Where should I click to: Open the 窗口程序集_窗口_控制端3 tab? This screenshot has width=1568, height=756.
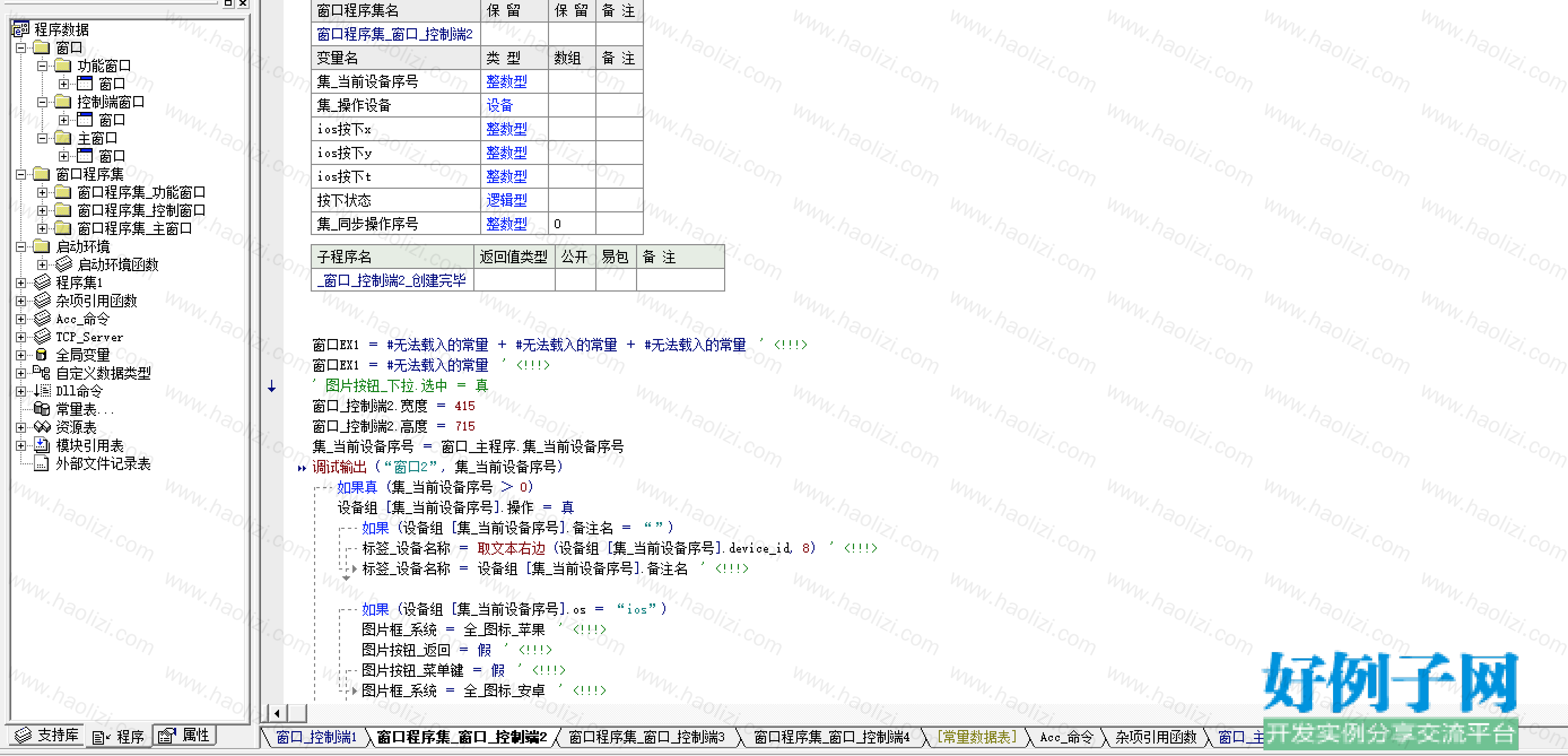[646, 737]
